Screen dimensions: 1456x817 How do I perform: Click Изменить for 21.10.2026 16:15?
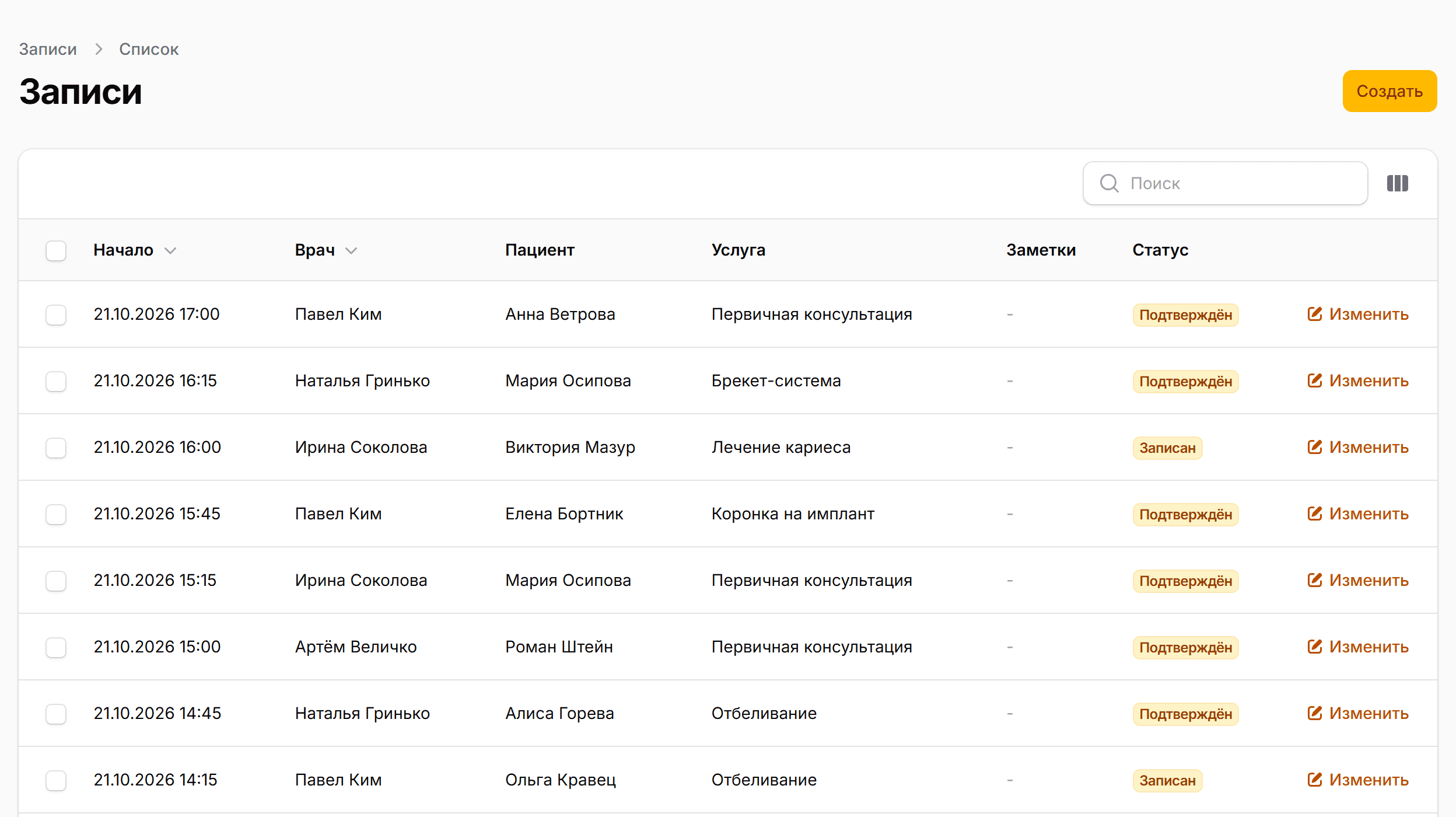pos(1358,381)
